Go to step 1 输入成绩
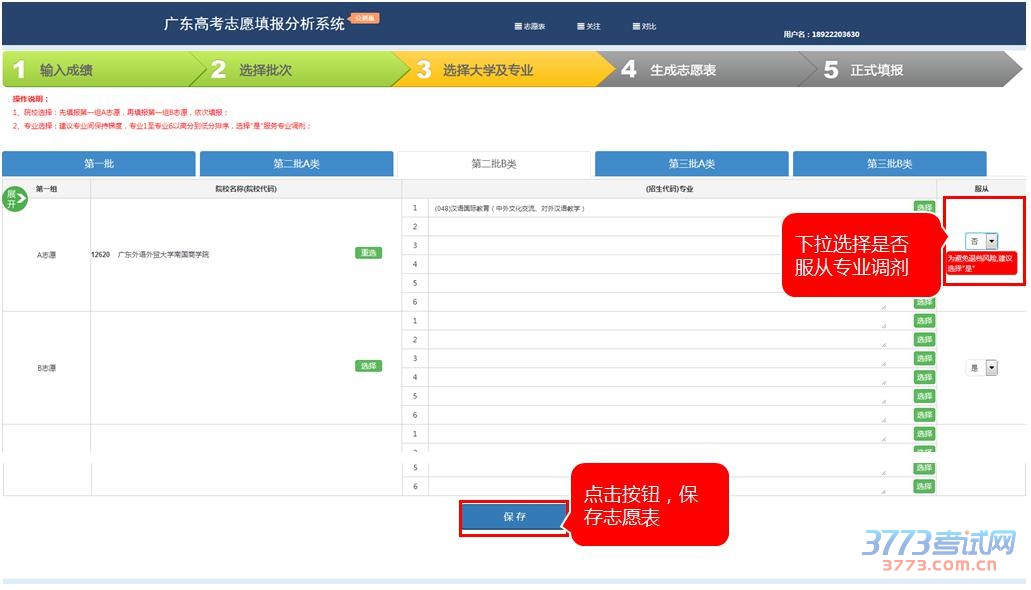 [95, 70]
